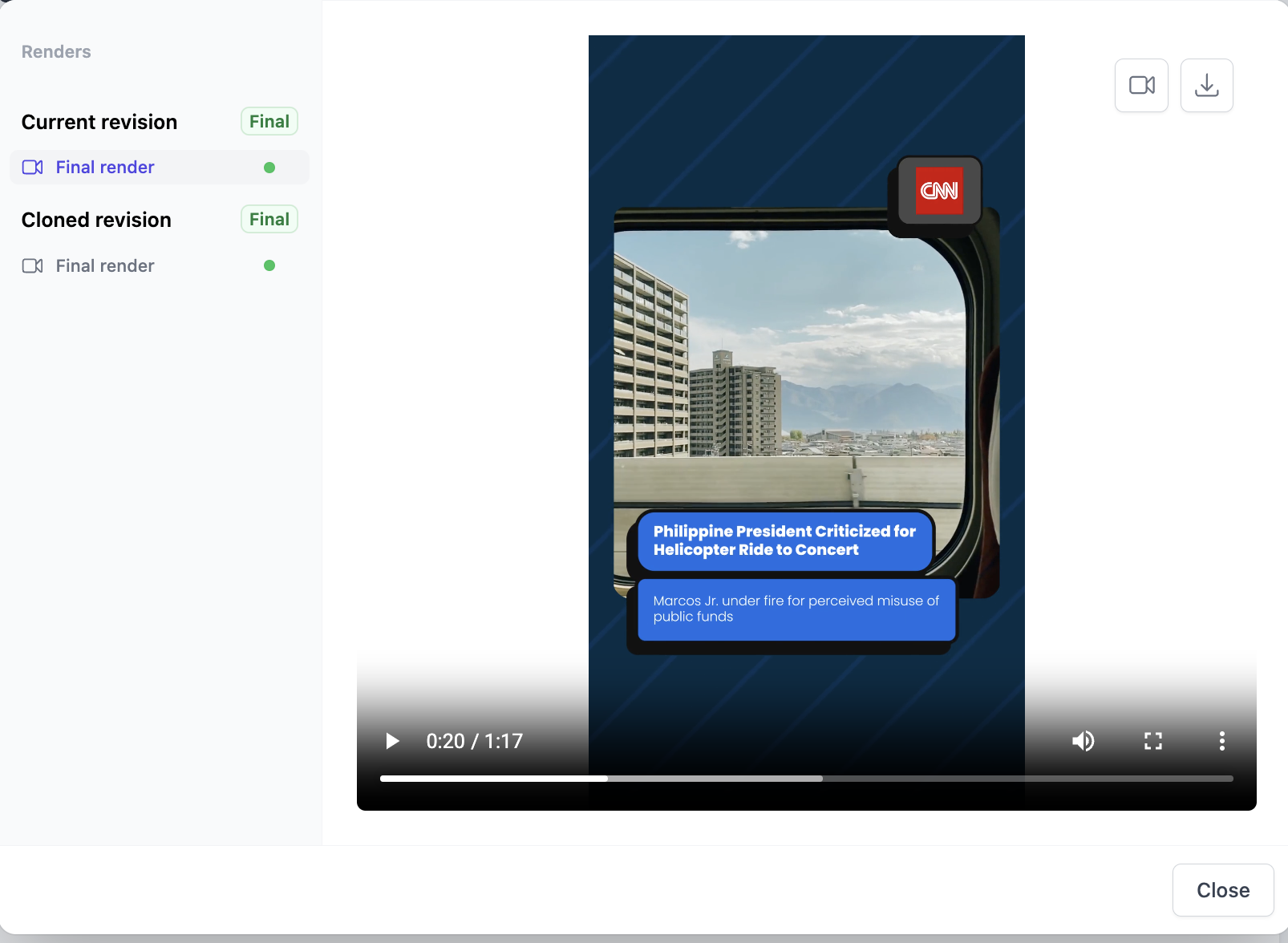Click Final badge beside Cloned revision

[x=269, y=220]
